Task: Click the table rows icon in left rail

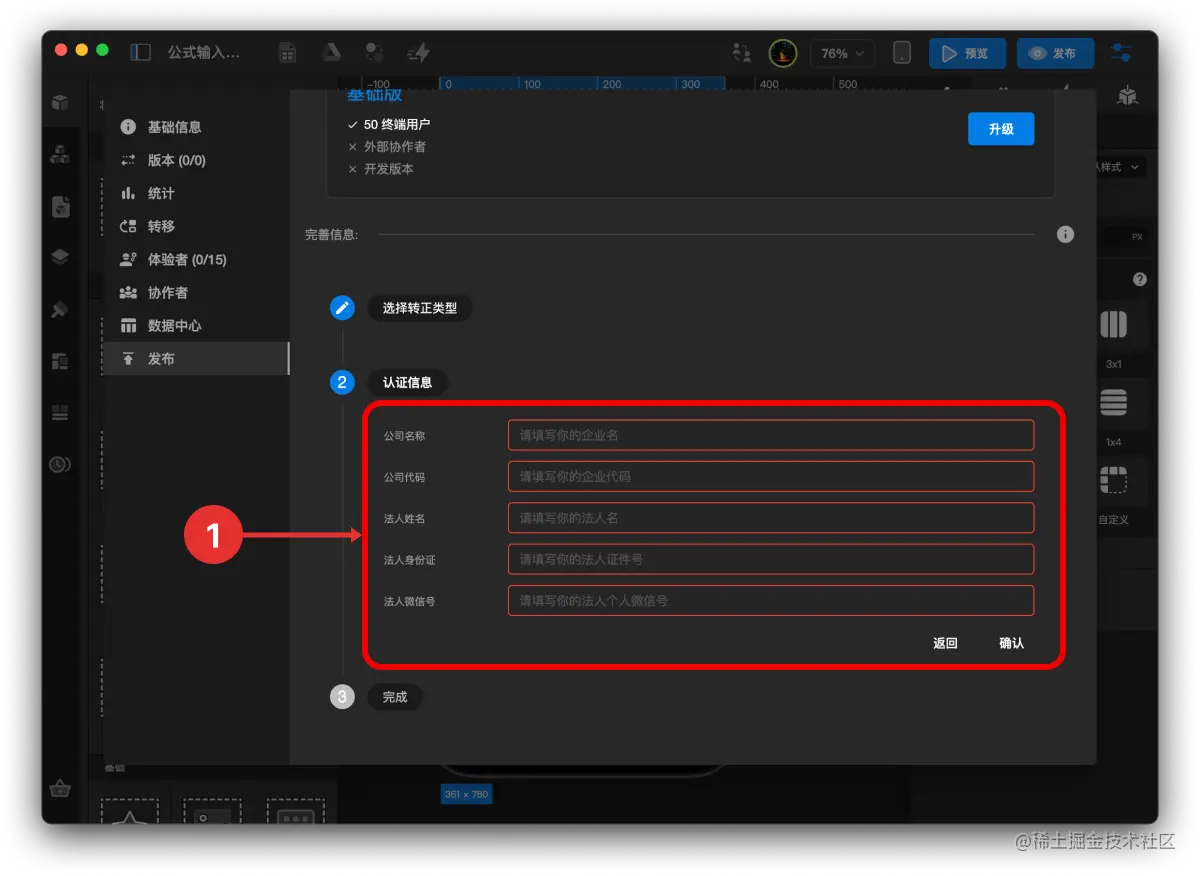Action: click(60, 412)
